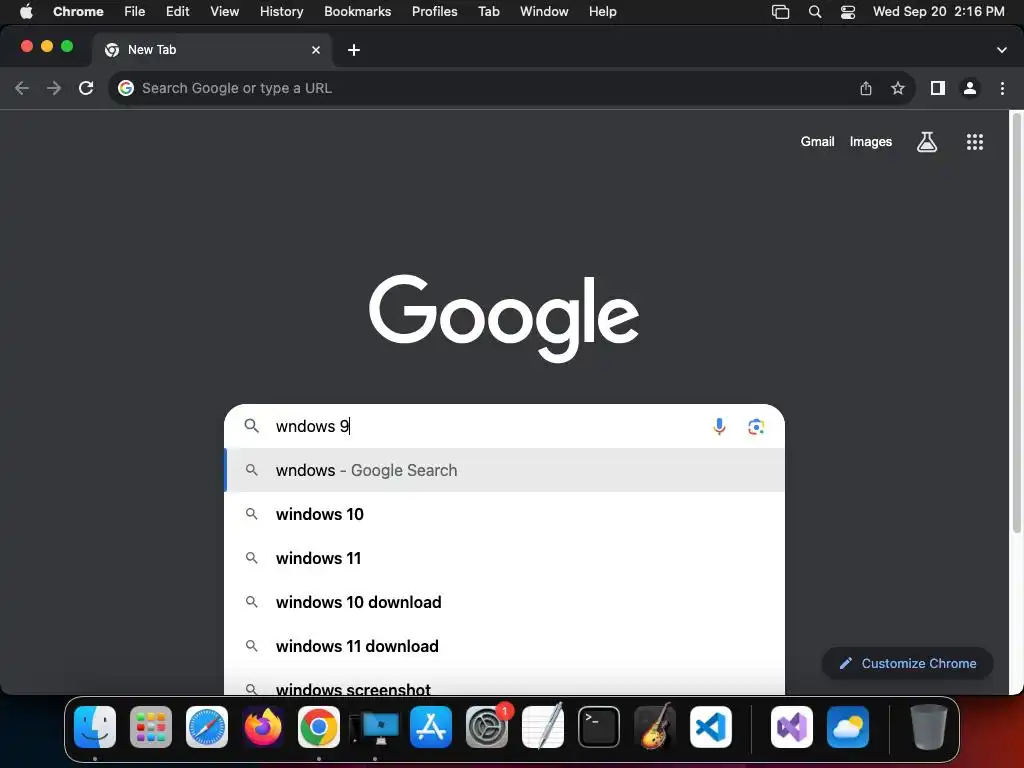The width and height of the screenshot is (1024, 768).
Task: Open the cloud weather app in Dock
Action: [848, 727]
